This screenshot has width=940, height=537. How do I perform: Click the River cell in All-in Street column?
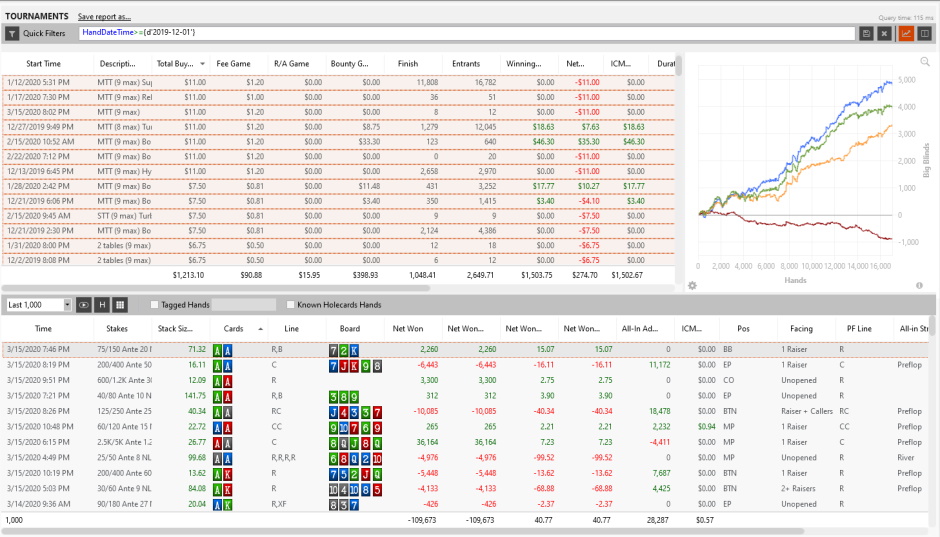click(x=906, y=458)
